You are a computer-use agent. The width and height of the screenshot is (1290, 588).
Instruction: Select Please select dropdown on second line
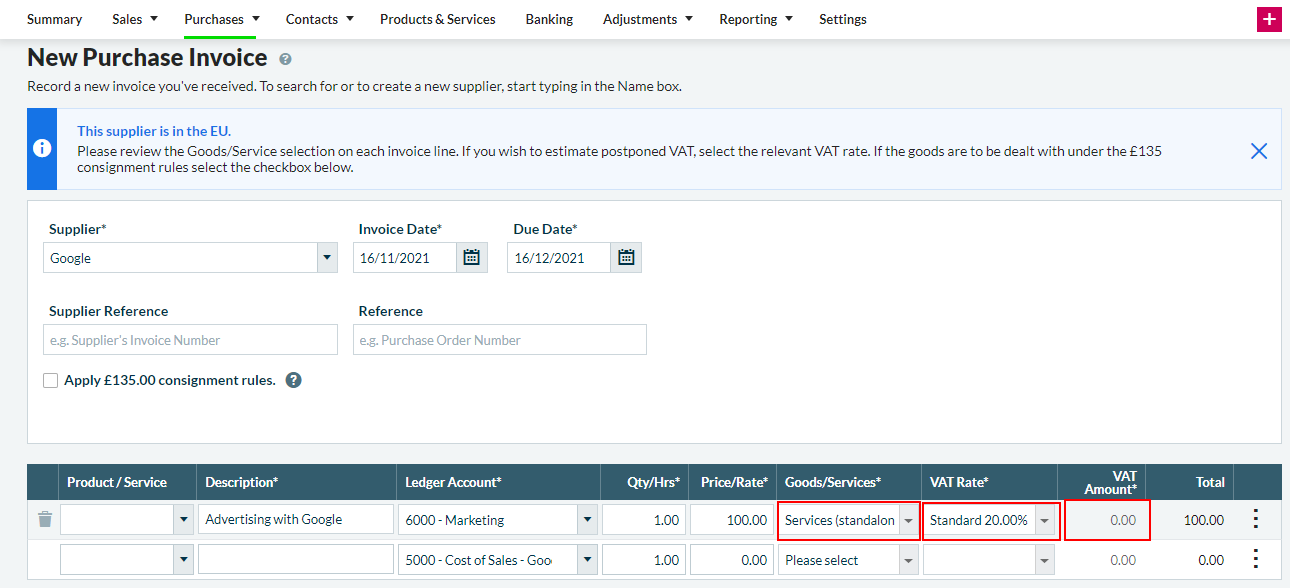847,560
